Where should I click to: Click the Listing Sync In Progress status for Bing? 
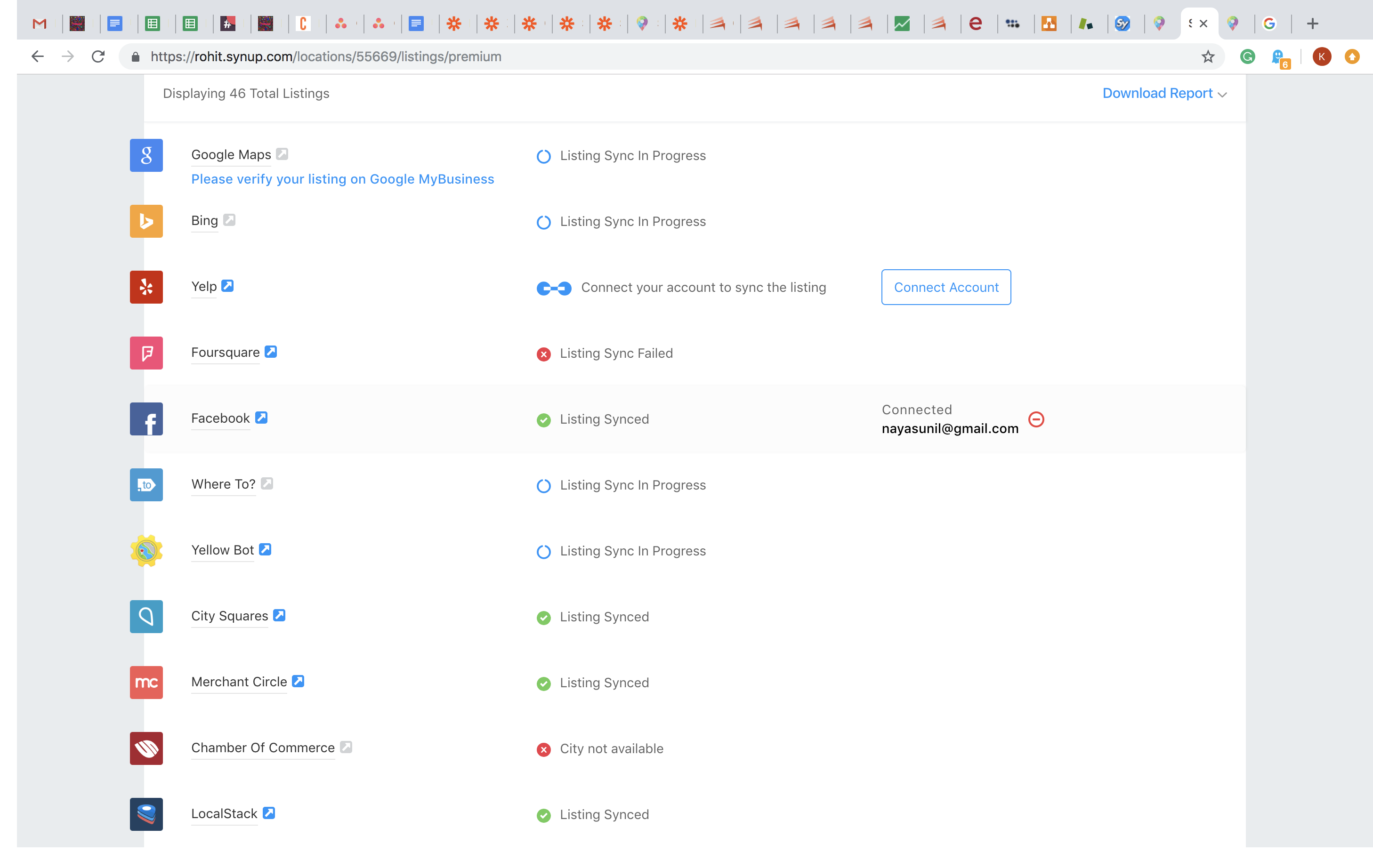[x=633, y=222]
